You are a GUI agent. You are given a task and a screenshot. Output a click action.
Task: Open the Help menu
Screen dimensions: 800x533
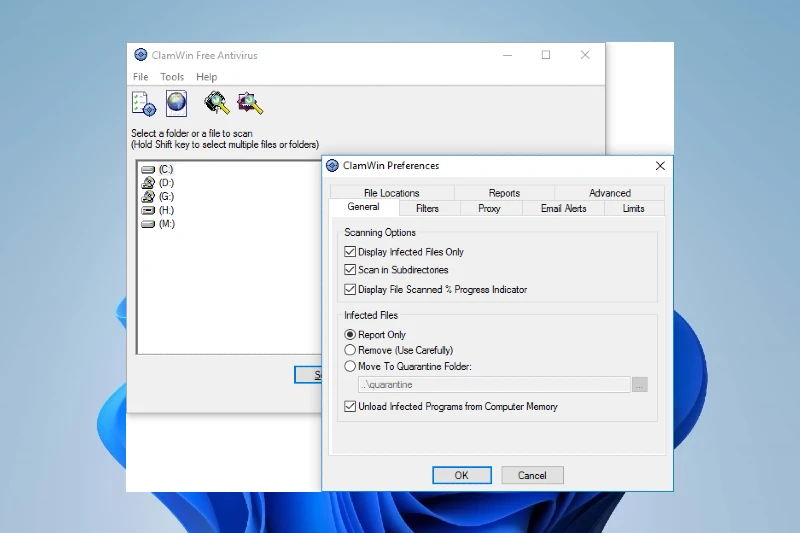coord(207,77)
